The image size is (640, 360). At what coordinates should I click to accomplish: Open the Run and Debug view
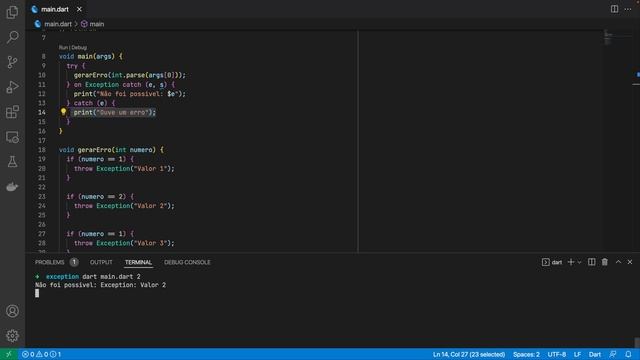coord(12,87)
